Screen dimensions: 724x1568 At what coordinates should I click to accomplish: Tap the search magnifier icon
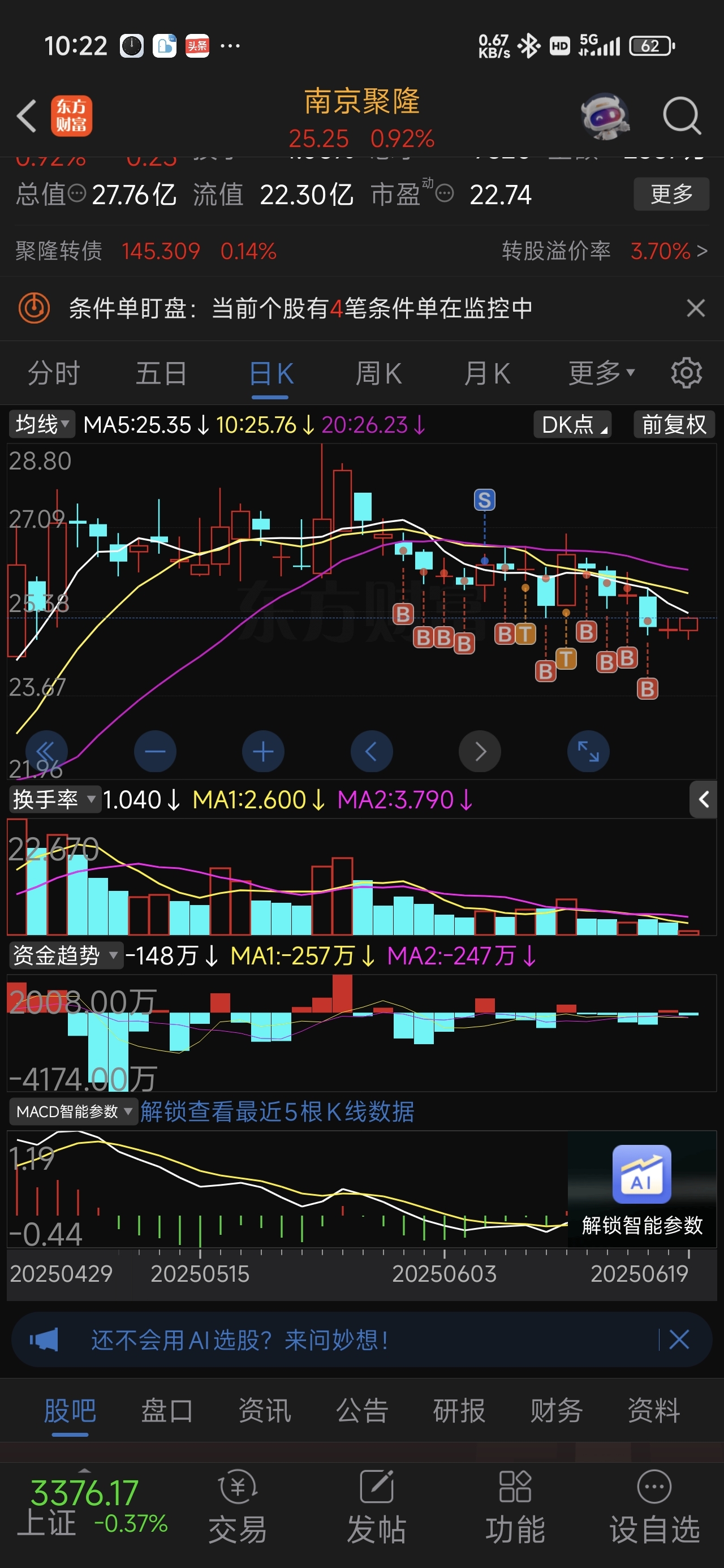tap(682, 115)
